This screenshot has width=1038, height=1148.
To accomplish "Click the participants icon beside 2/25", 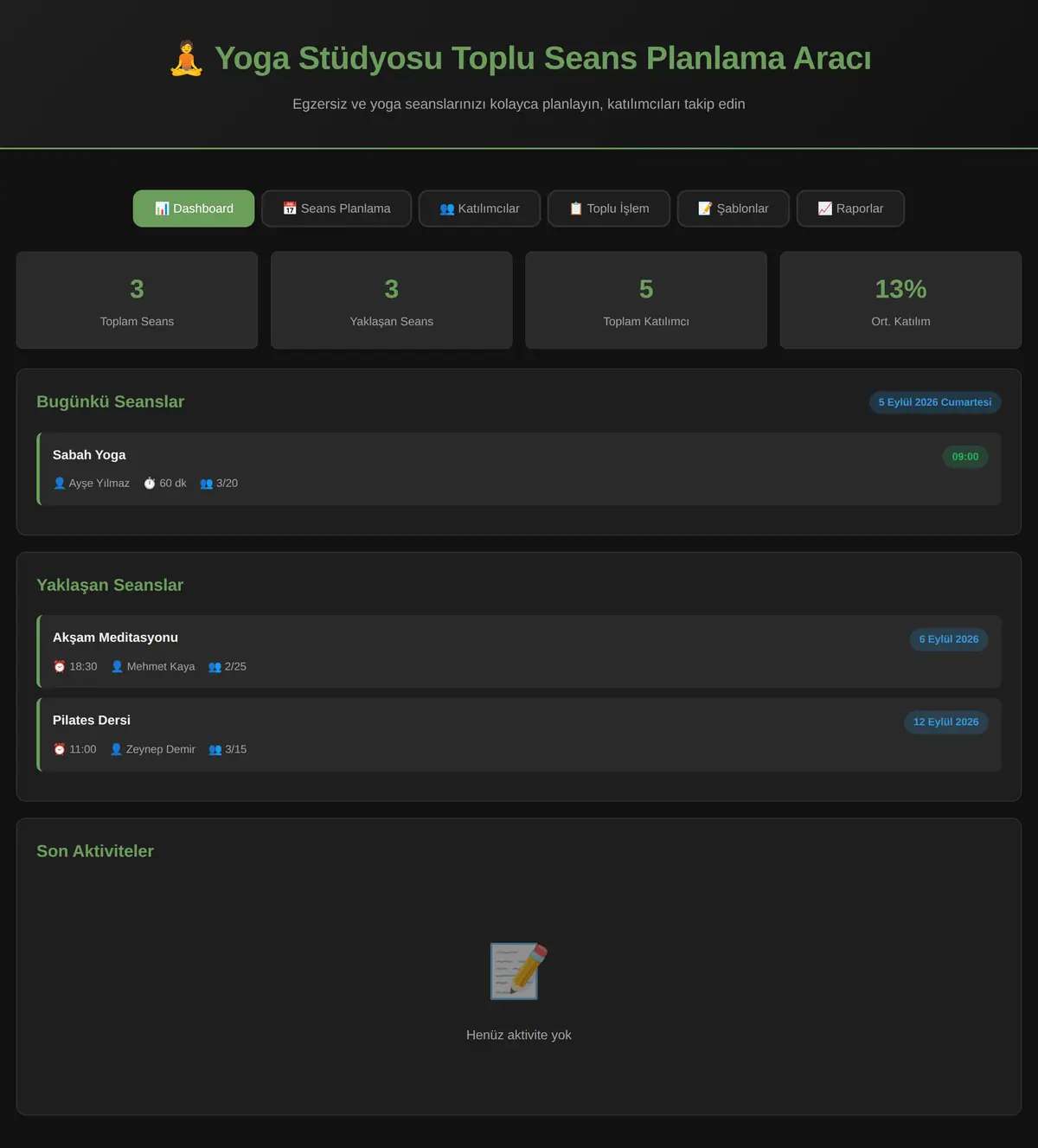I will [x=215, y=666].
